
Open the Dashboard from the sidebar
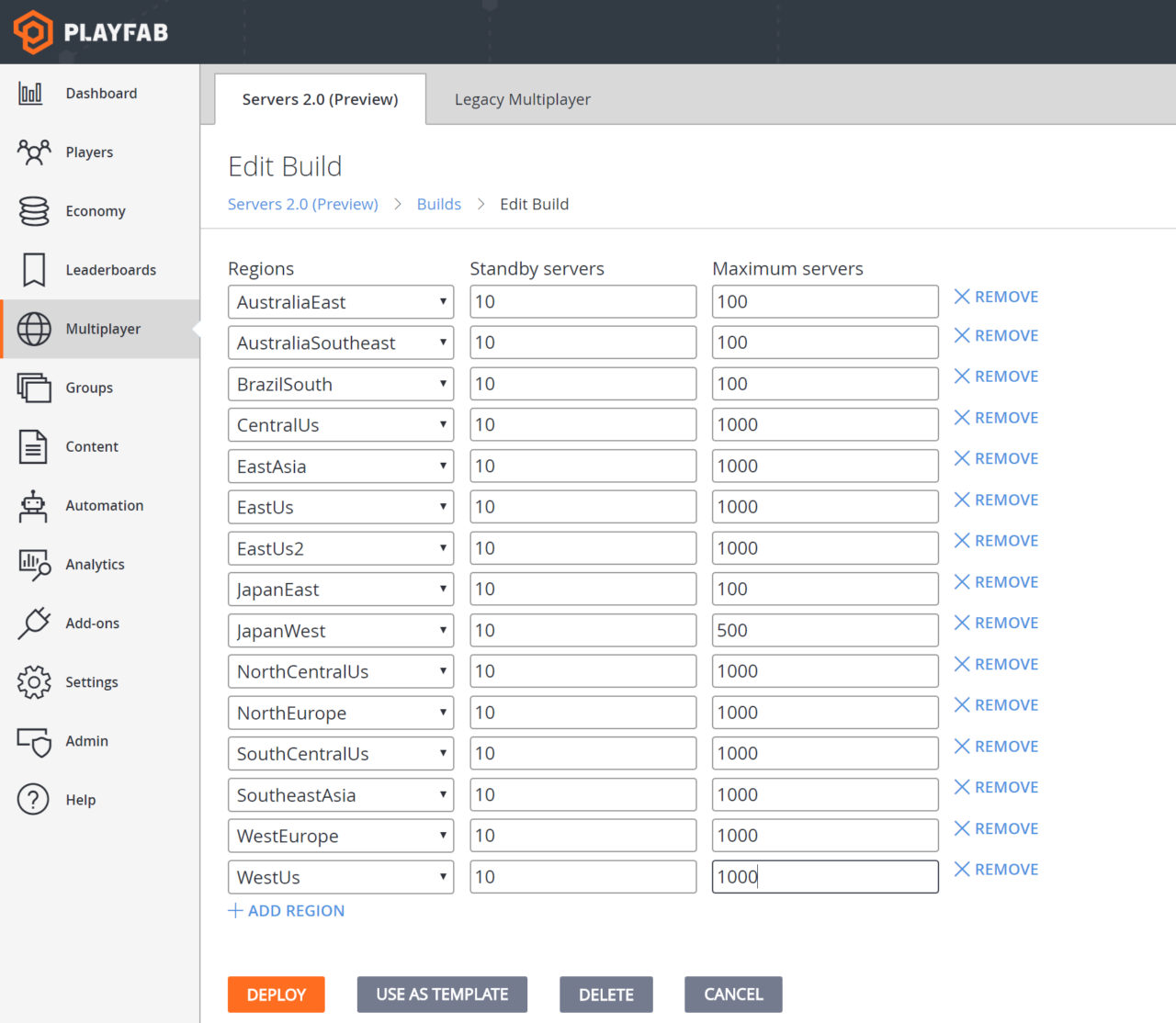(x=101, y=93)
